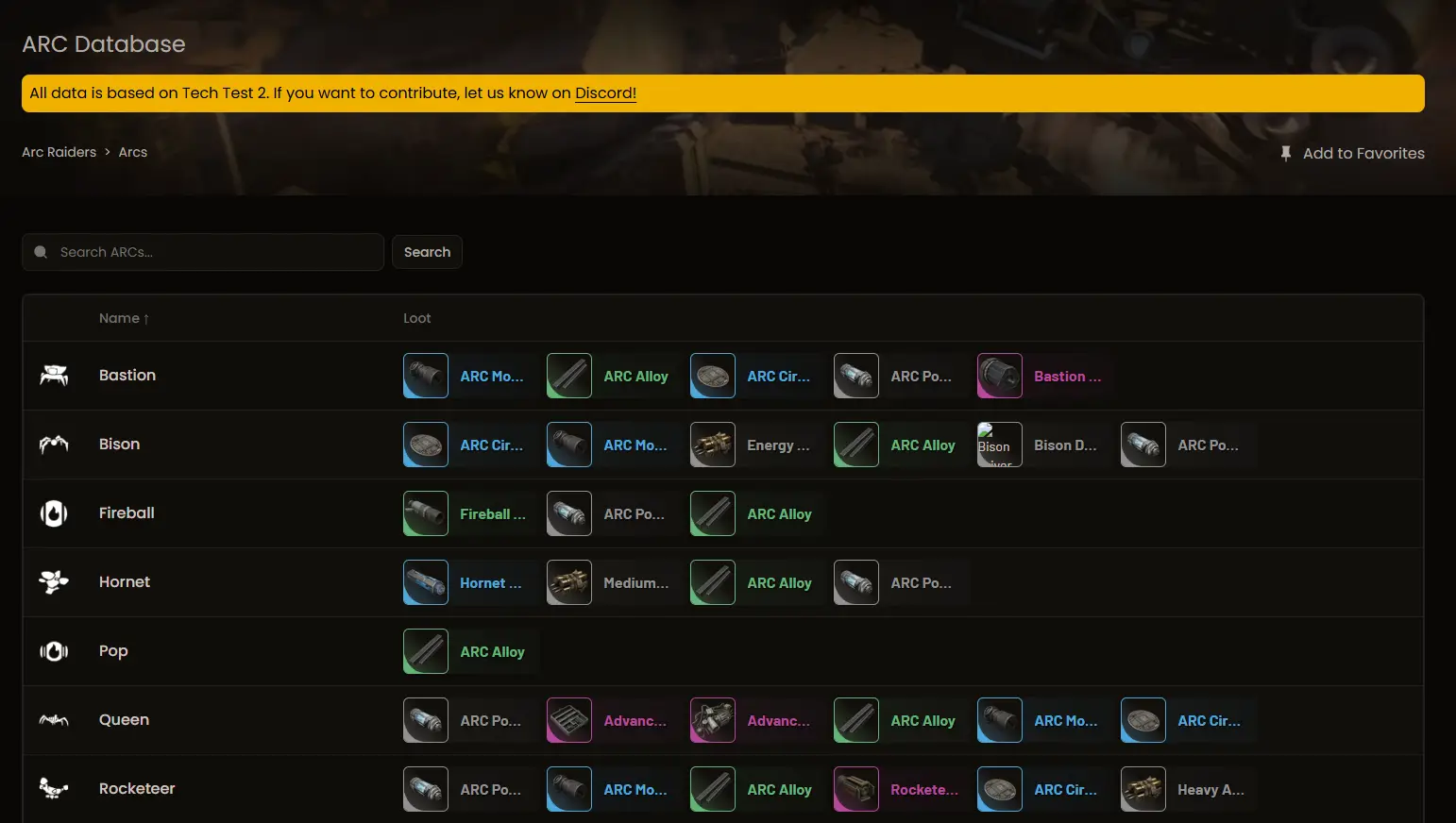This screenshot has width=1456, height=823.
Task: Click the pin icon beside Add to Favorites
Action: point(1285,153)
